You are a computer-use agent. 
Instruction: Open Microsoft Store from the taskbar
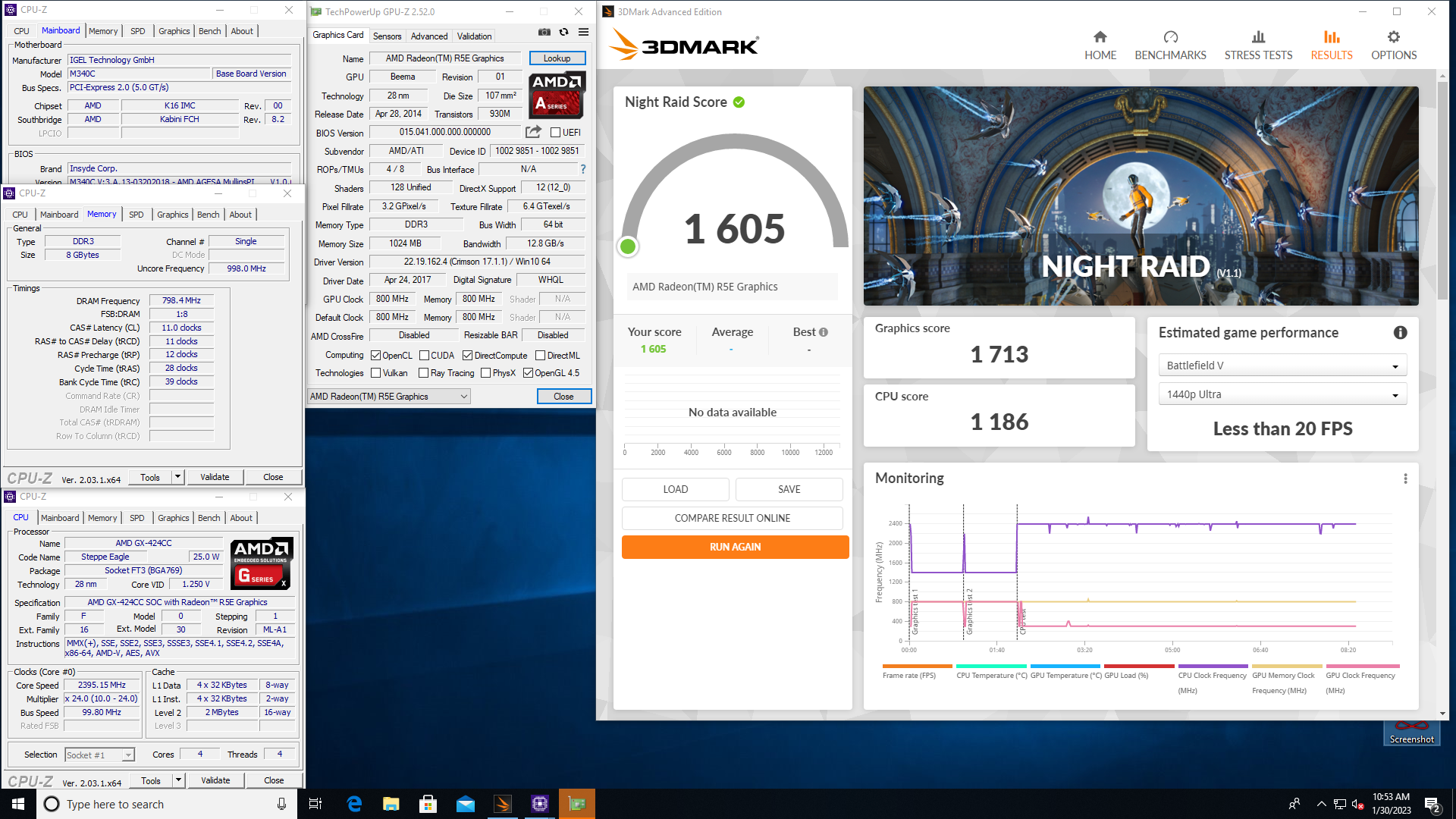[428, 804]
